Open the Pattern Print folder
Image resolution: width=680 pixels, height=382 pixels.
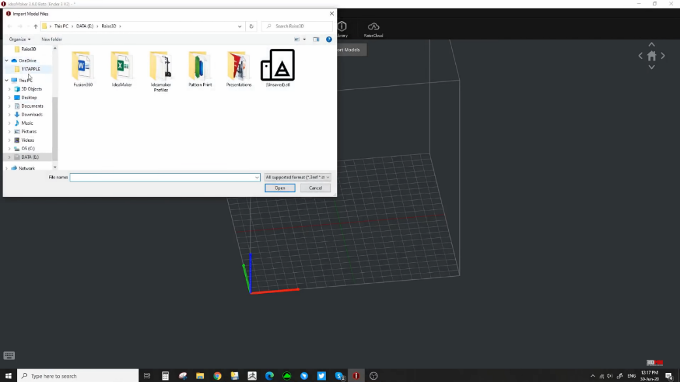coord(200,69)
